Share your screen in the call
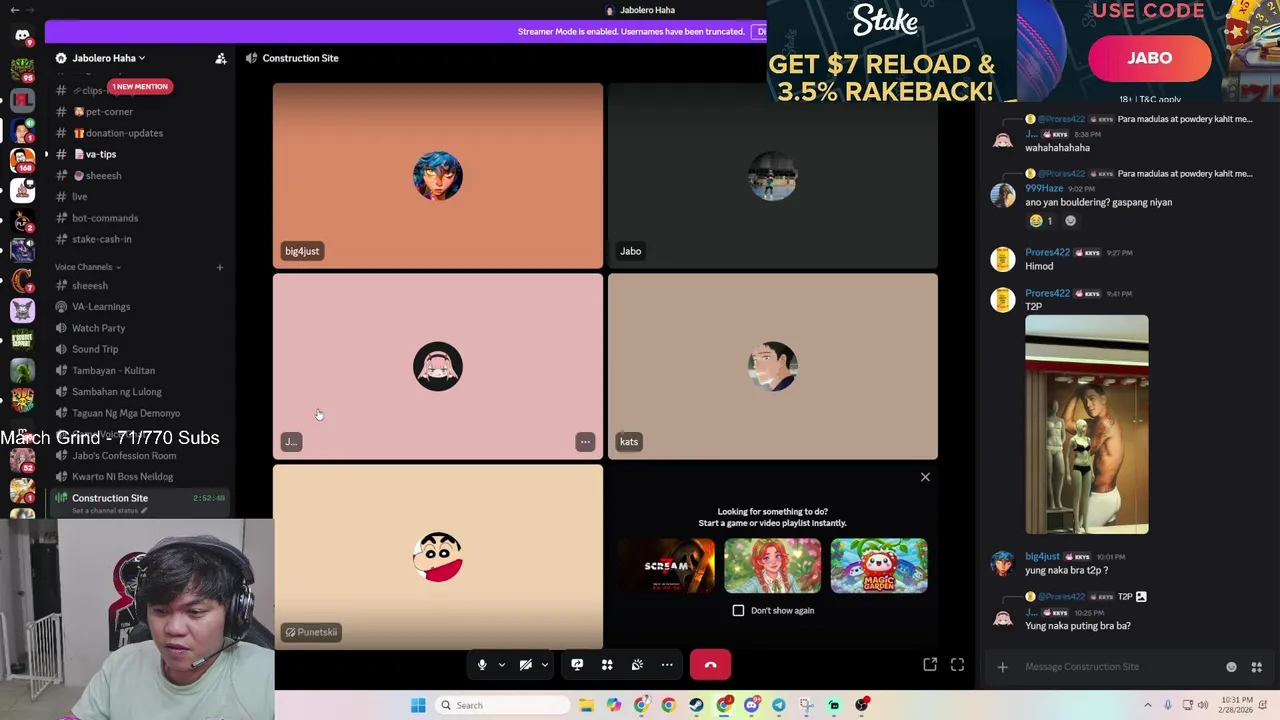The height and width of the screenshot is (720, 1280). [577, 665]
